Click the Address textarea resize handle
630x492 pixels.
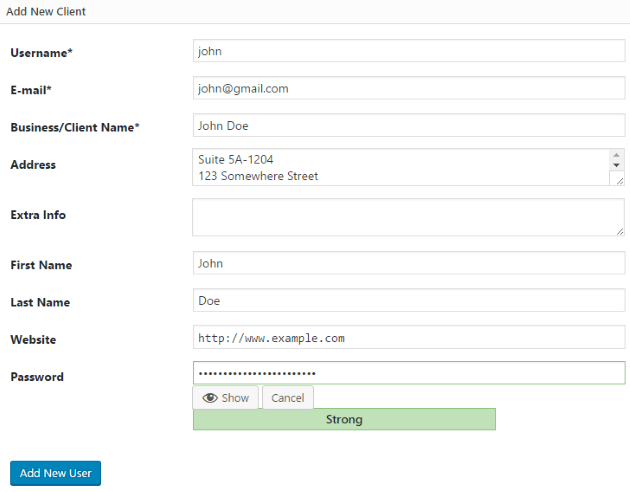tap(620, 181)
